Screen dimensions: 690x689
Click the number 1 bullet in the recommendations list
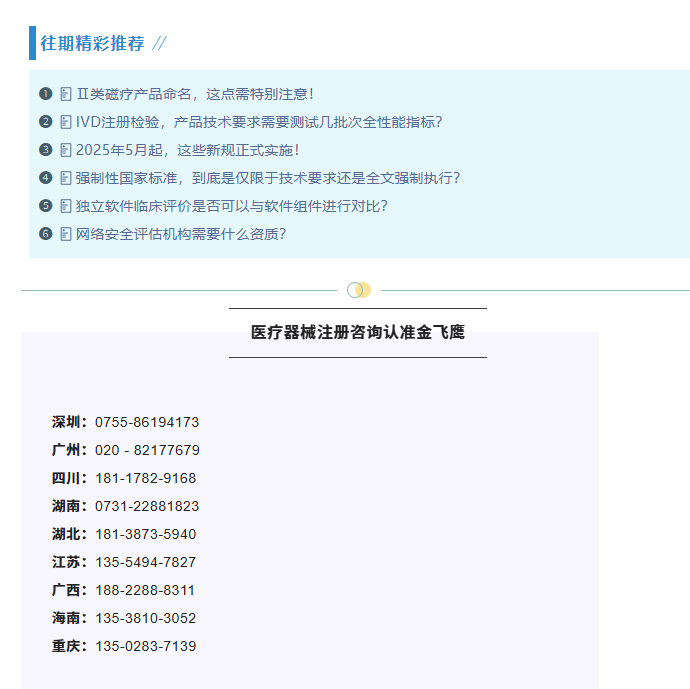pyautogui.click(x=45, y=94)
